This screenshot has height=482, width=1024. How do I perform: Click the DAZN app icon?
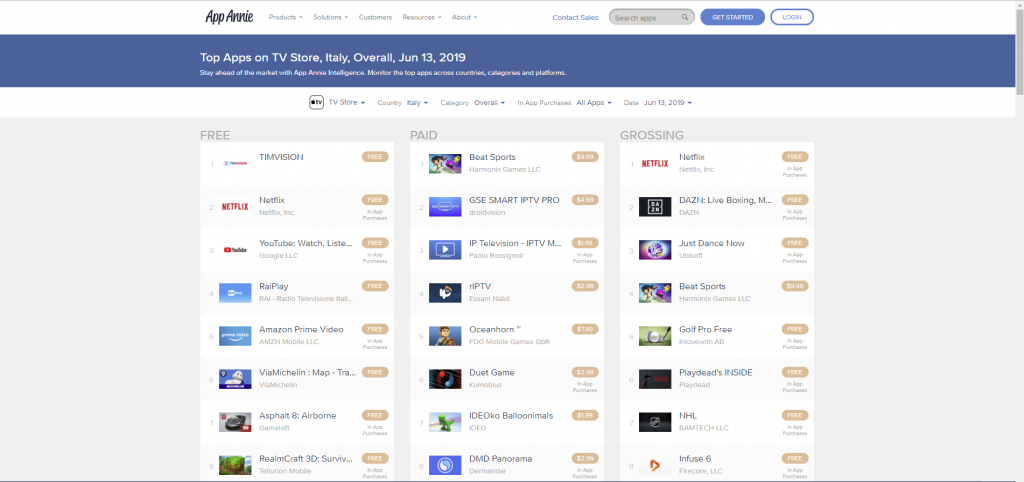[655, 207]
